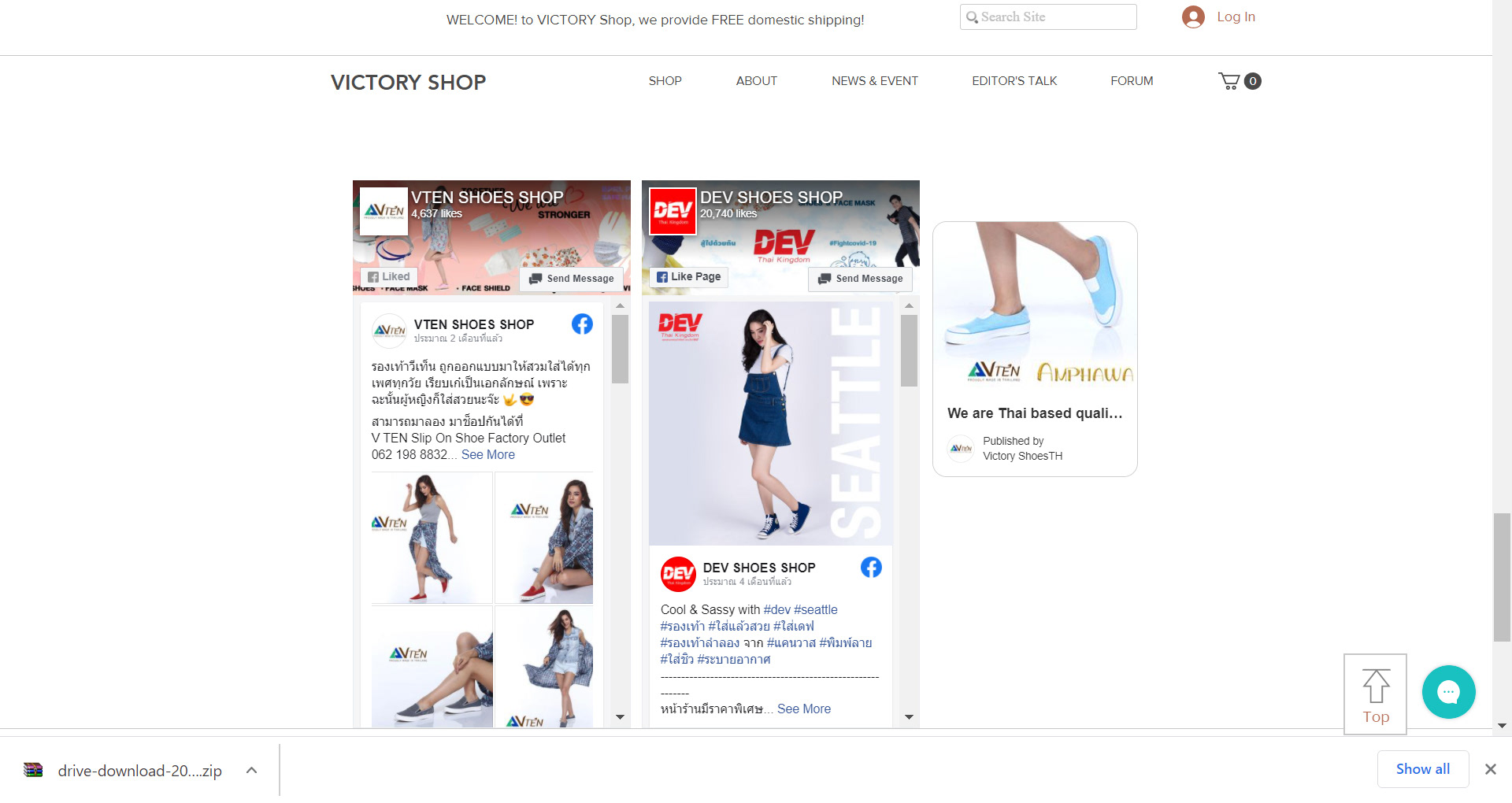Screen dimensions: 1512x803
Task: Open VTEN photo of woman with red shoes standing
Action: (432, 538)
